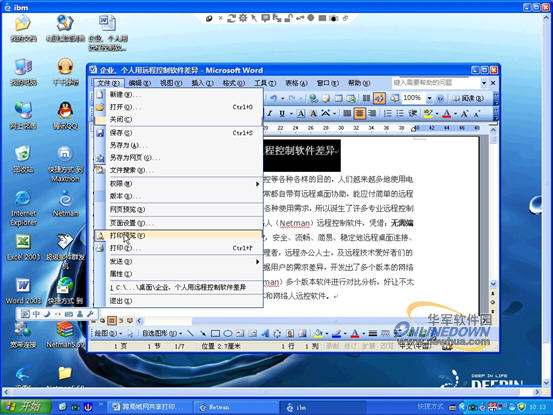This screenshot has width=553, height=415.
Task: Click the Text Box drawing icon
Action: click(x=240, y=333)
